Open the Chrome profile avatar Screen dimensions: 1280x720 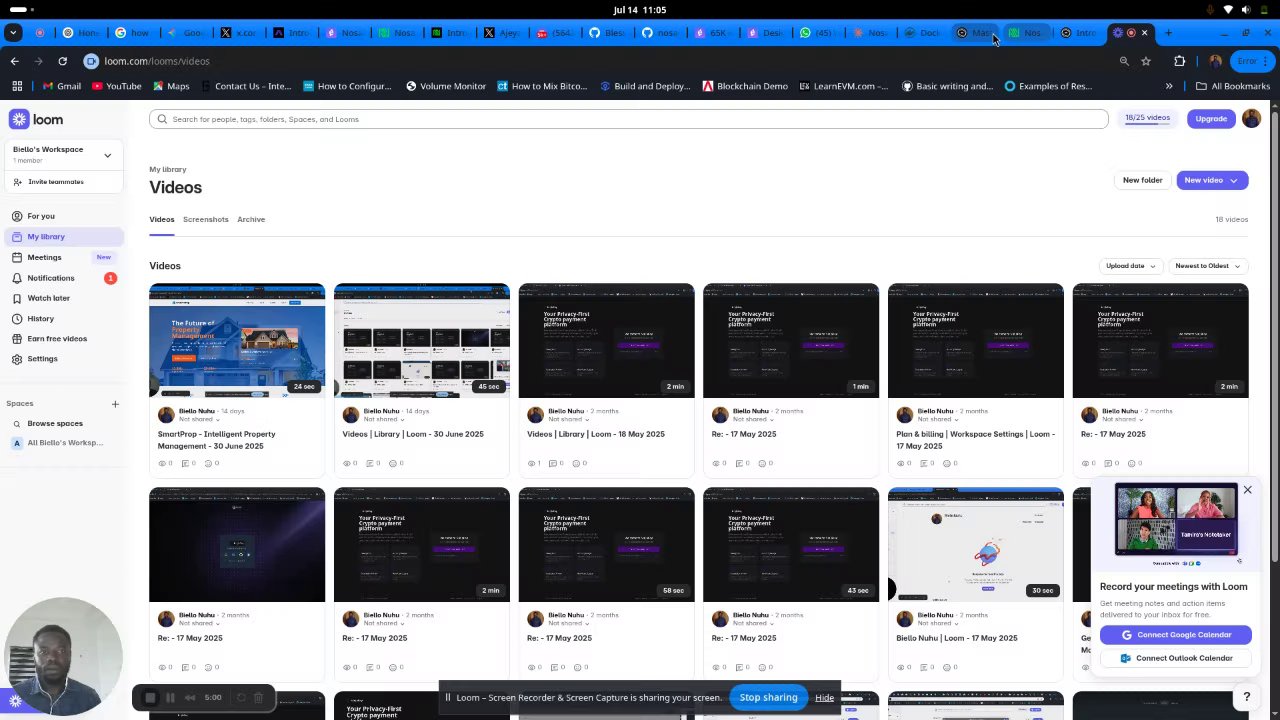coord(1215,61)
